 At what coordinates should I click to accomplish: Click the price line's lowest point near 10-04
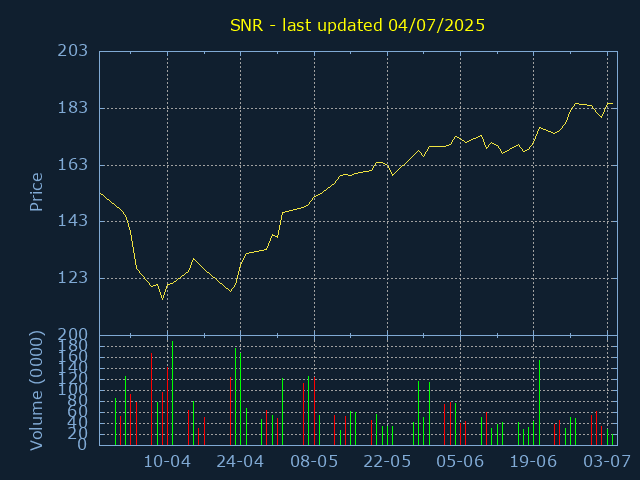click(x=162, y=299)
